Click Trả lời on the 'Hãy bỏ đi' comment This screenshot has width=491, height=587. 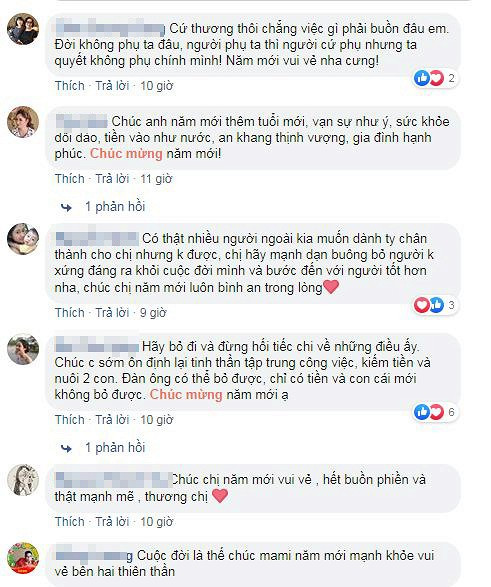tap(112, 420)
